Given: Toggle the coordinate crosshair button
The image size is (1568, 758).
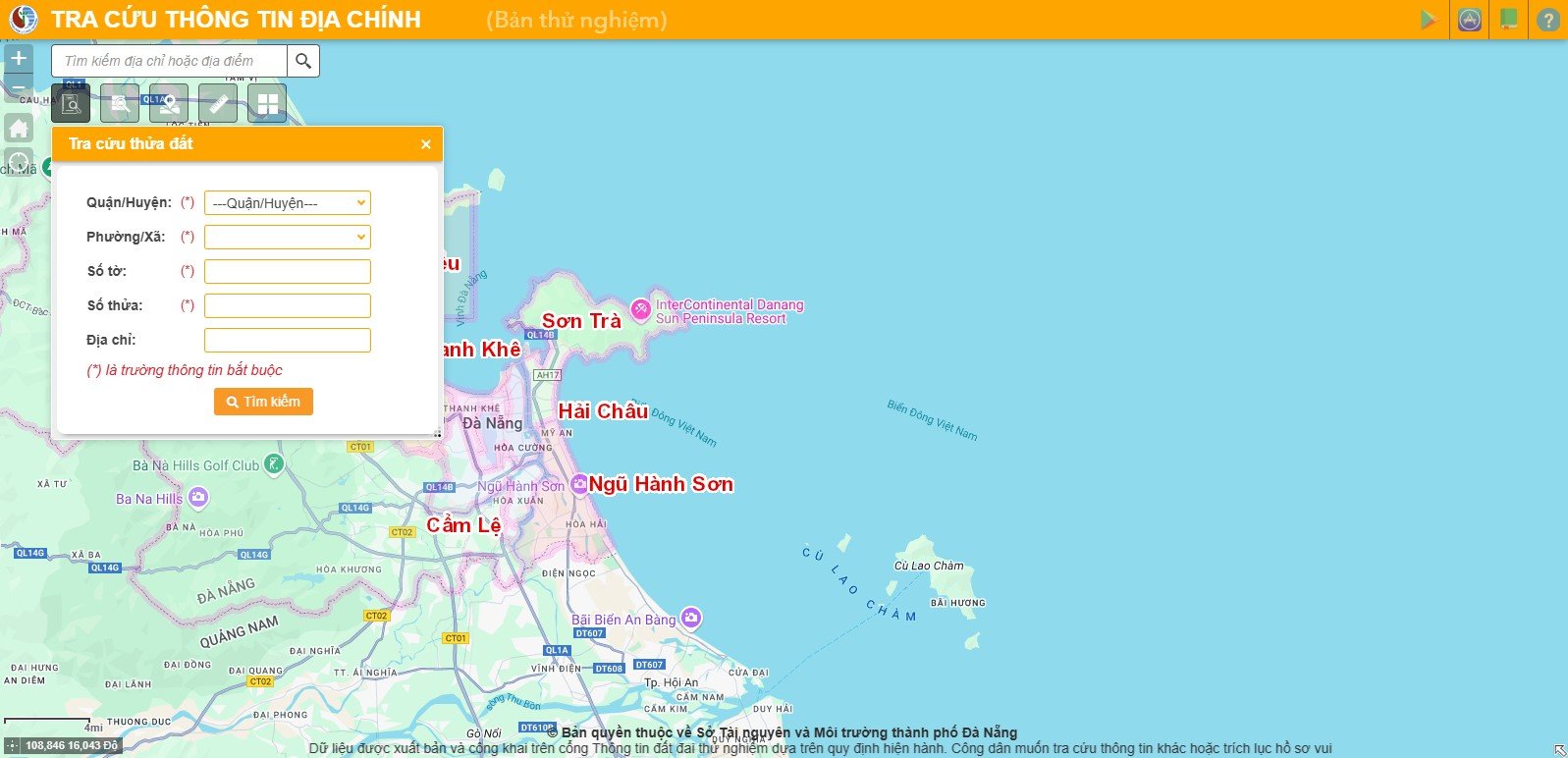Looking at the screenshot, I should click(12, 746).
